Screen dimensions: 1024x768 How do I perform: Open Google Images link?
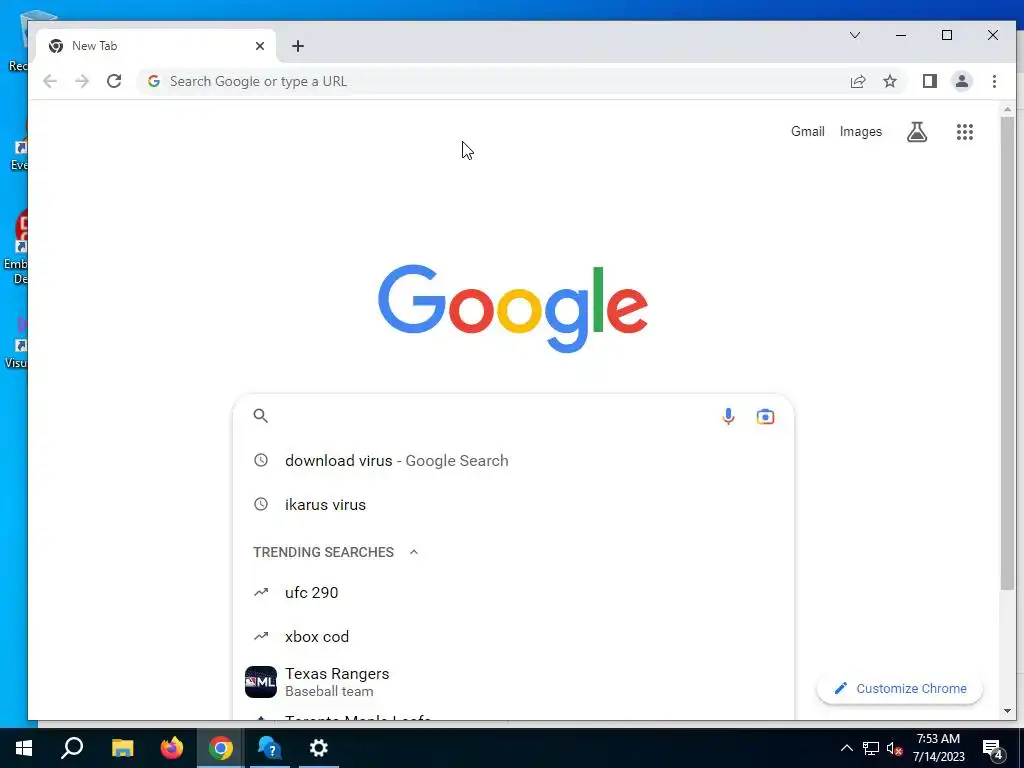(x=861, y=132)
